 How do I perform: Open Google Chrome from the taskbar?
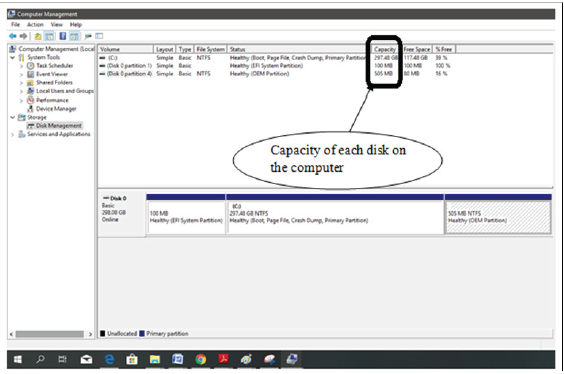(x=201, y=359)
